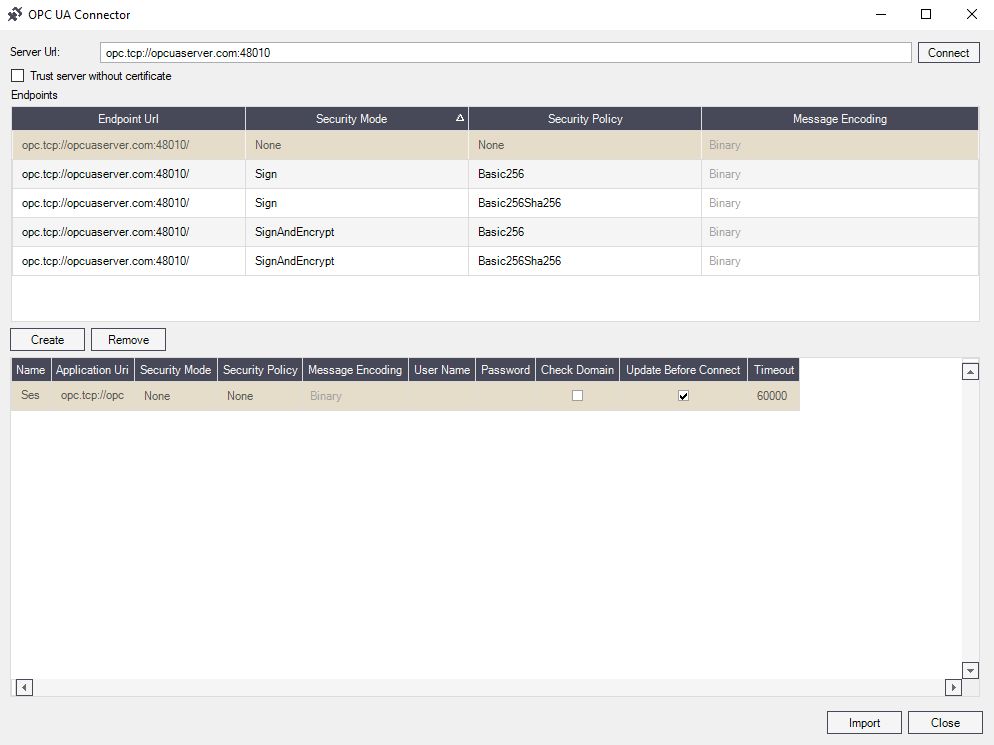Click the Message Encoding column header
This screenshot has height=745, width=994.
839,118
